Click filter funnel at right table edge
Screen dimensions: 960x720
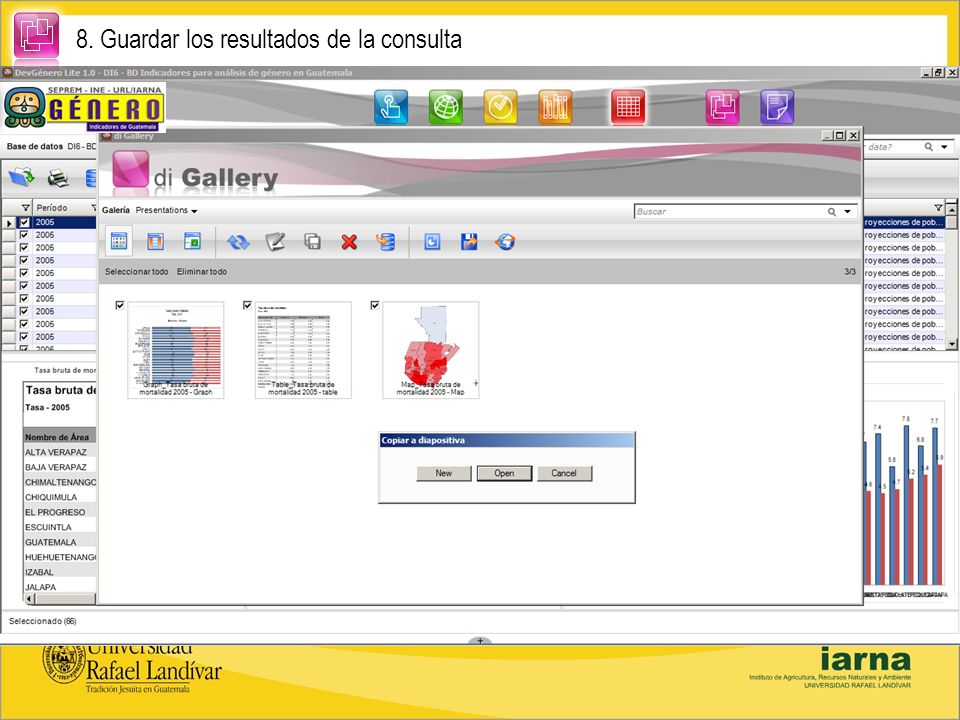[938, 208]
